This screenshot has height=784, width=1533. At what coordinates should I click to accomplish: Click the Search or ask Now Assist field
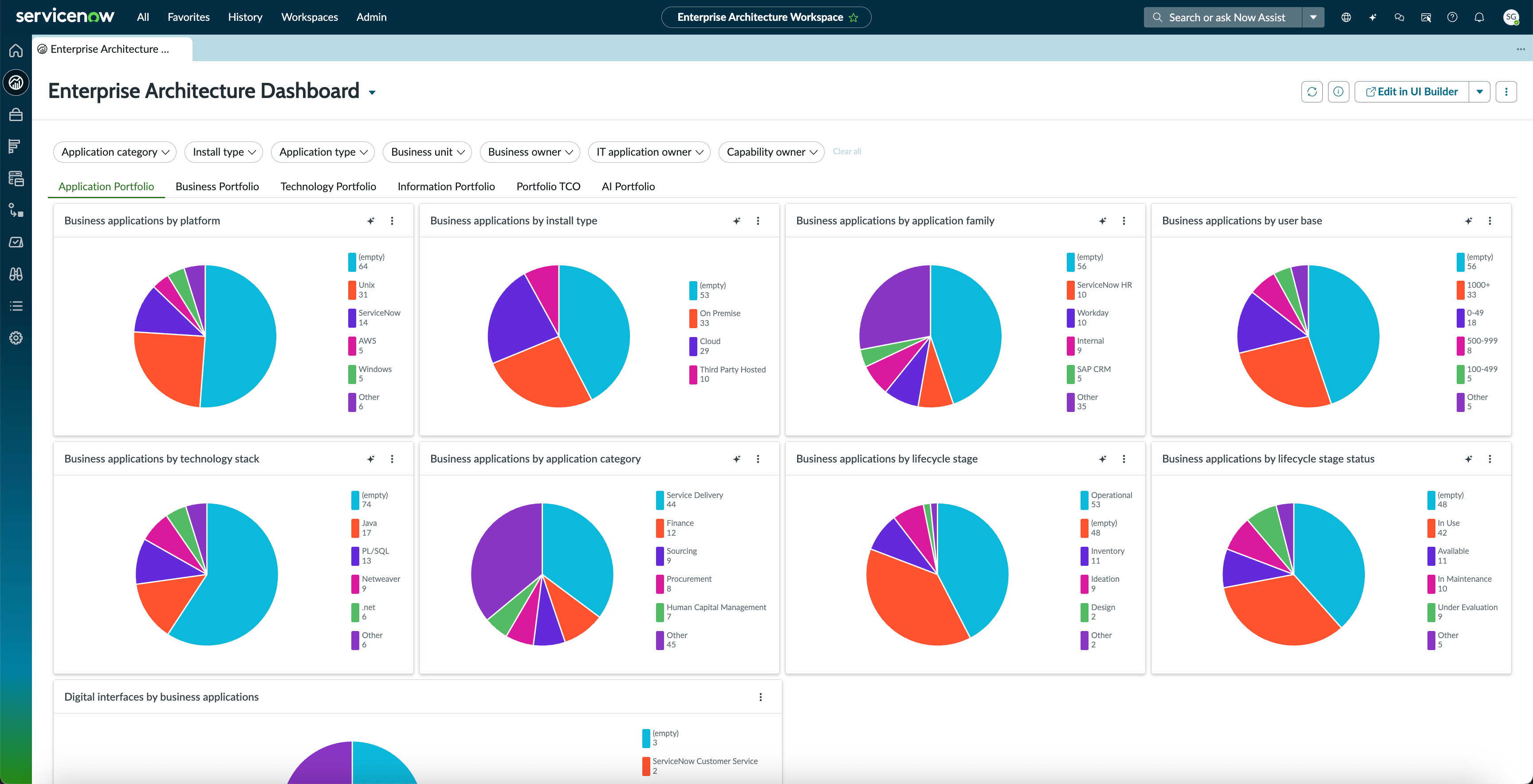click(x=1223, y=17)
